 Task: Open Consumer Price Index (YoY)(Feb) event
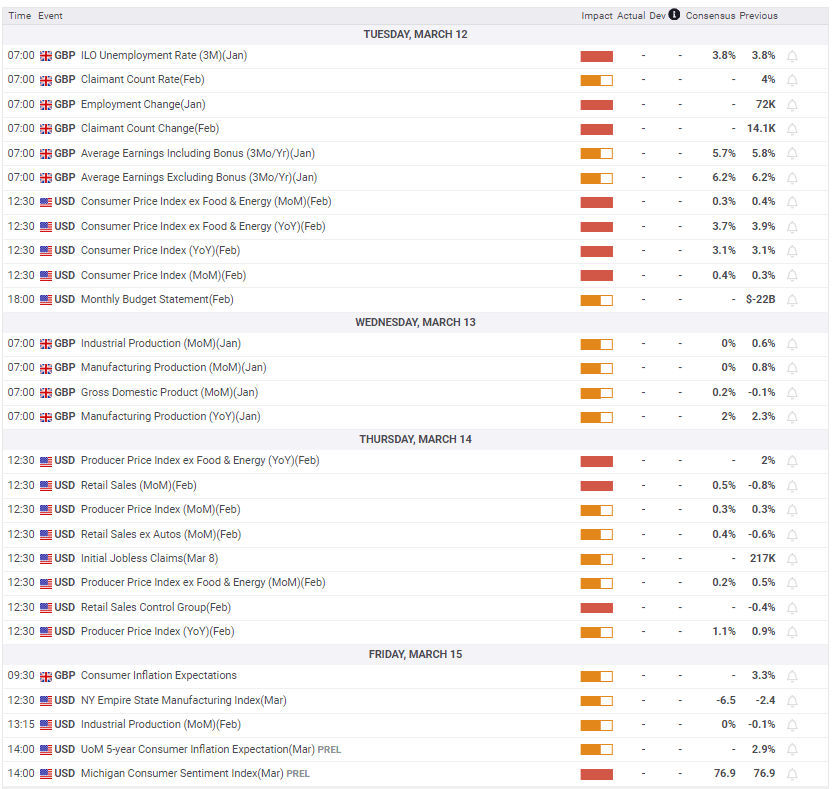coord(160,250)
